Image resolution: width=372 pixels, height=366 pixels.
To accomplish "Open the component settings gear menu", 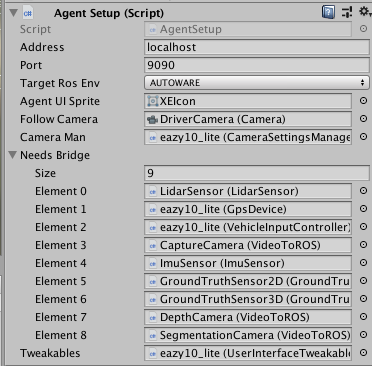I will pyautogui.click(x=365, y=12).
